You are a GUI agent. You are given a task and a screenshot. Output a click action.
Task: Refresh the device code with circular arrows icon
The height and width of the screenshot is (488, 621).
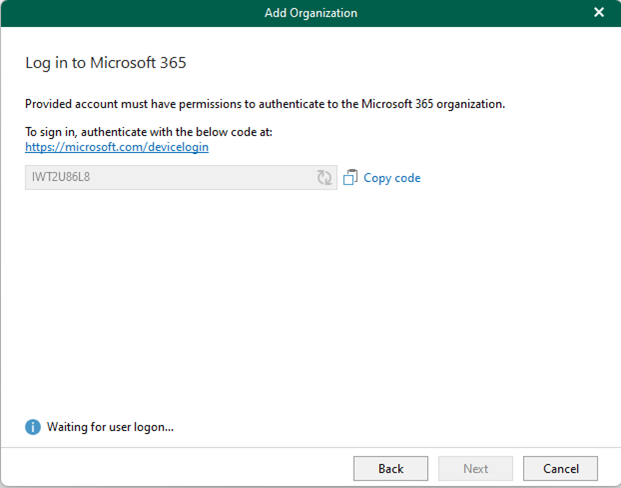coord(324,177)
